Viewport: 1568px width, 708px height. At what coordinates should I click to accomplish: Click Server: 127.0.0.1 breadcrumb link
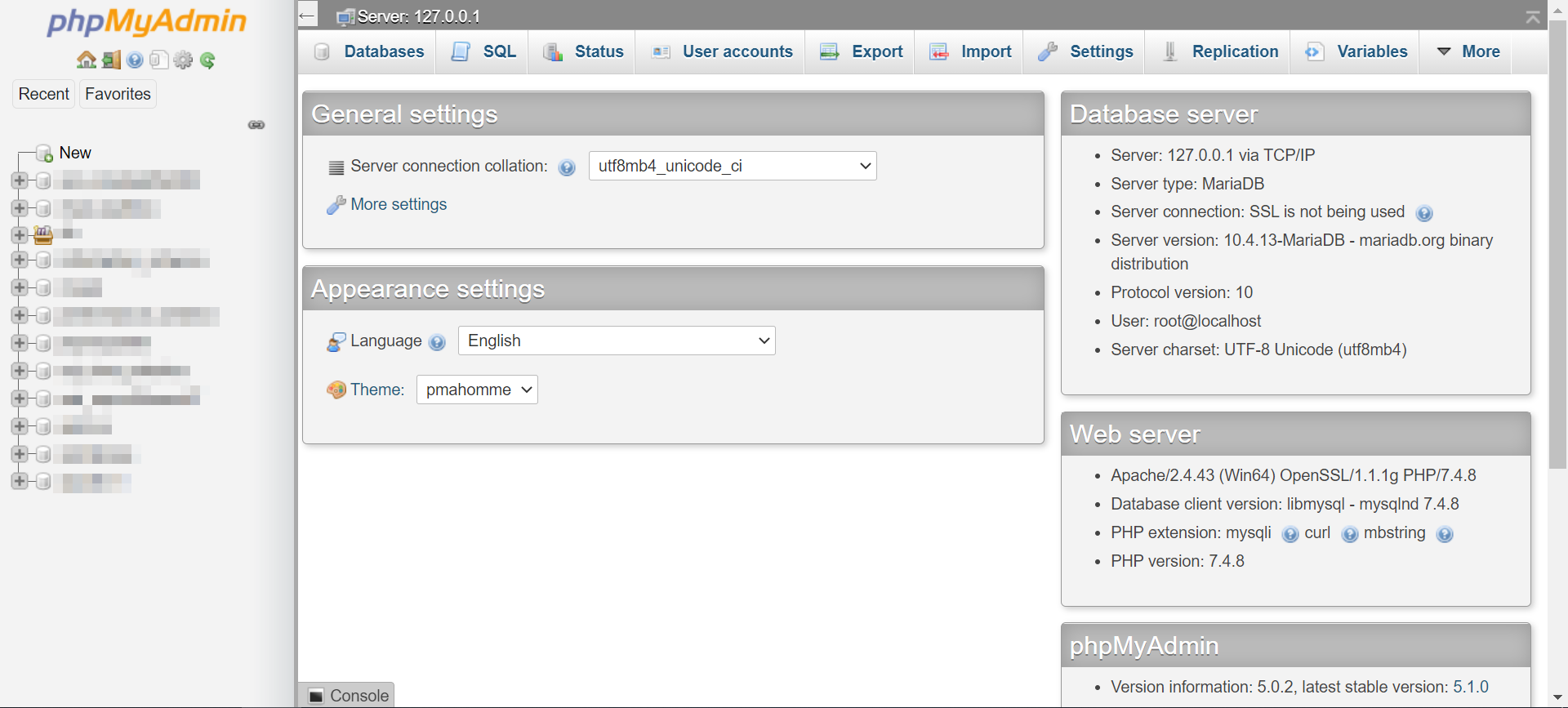point(419,16)
